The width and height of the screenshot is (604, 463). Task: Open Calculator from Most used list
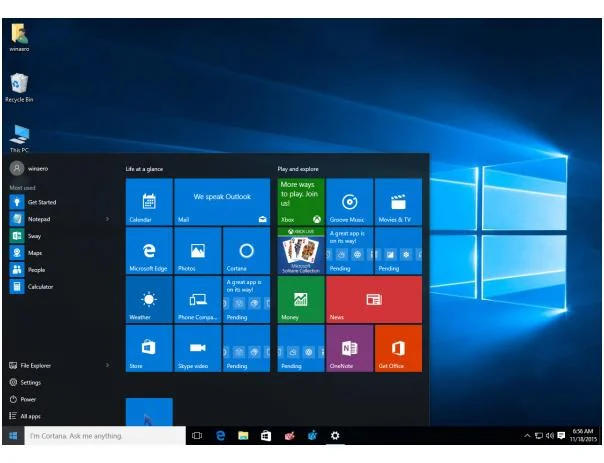(60, 287)
